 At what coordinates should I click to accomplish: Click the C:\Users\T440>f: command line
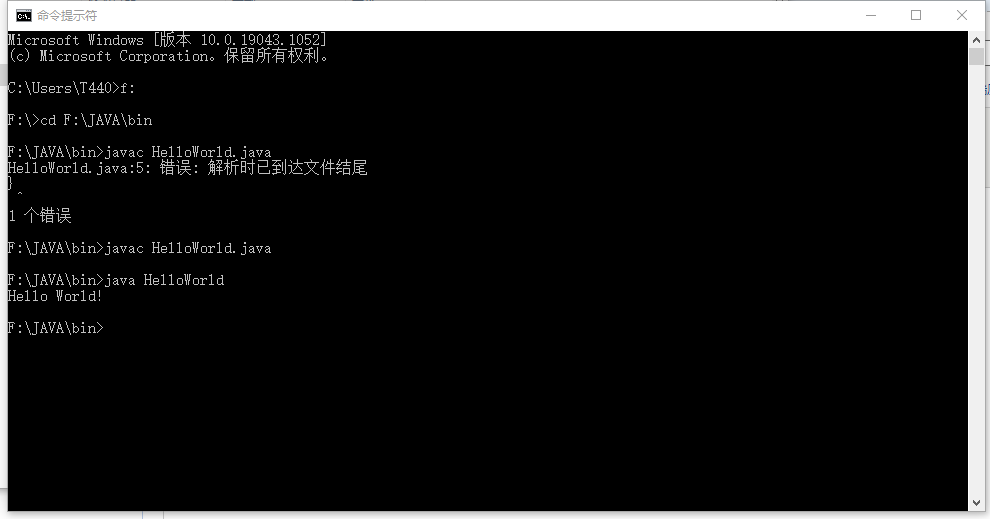tap(71, 88)
